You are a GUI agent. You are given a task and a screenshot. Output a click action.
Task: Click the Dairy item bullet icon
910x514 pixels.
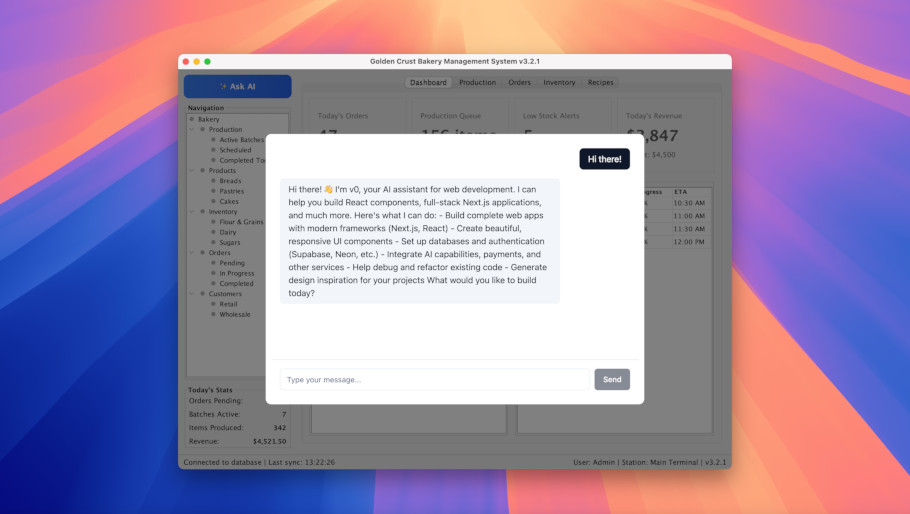213,232
